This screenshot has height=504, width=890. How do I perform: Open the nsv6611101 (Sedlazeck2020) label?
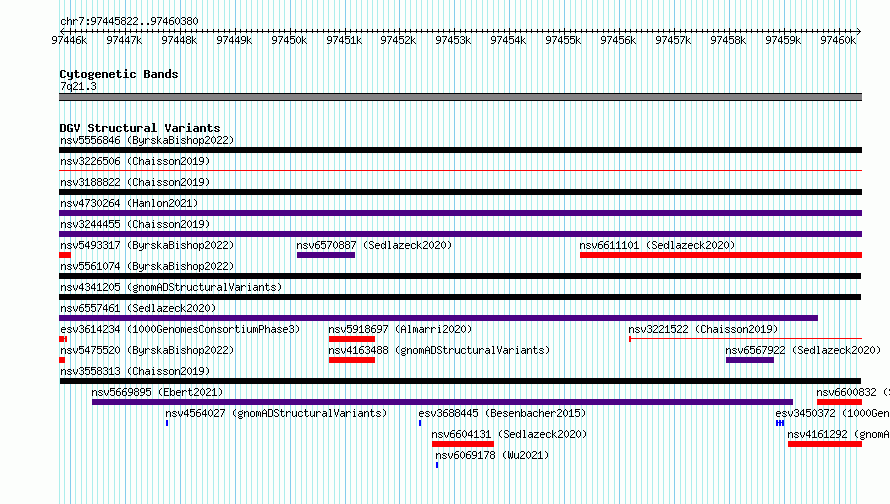tap(657, 245)
